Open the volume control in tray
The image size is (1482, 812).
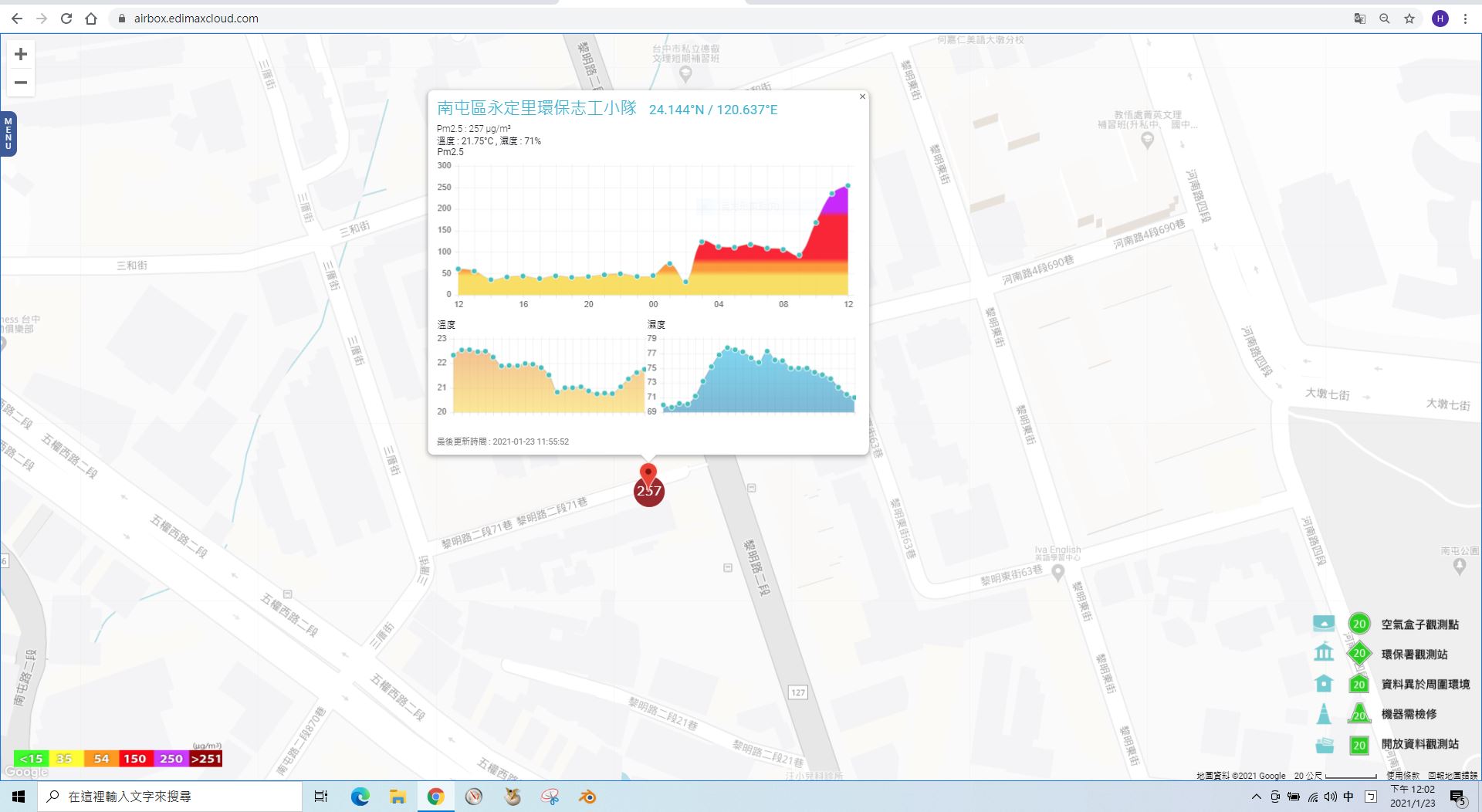pos(1331,797)
